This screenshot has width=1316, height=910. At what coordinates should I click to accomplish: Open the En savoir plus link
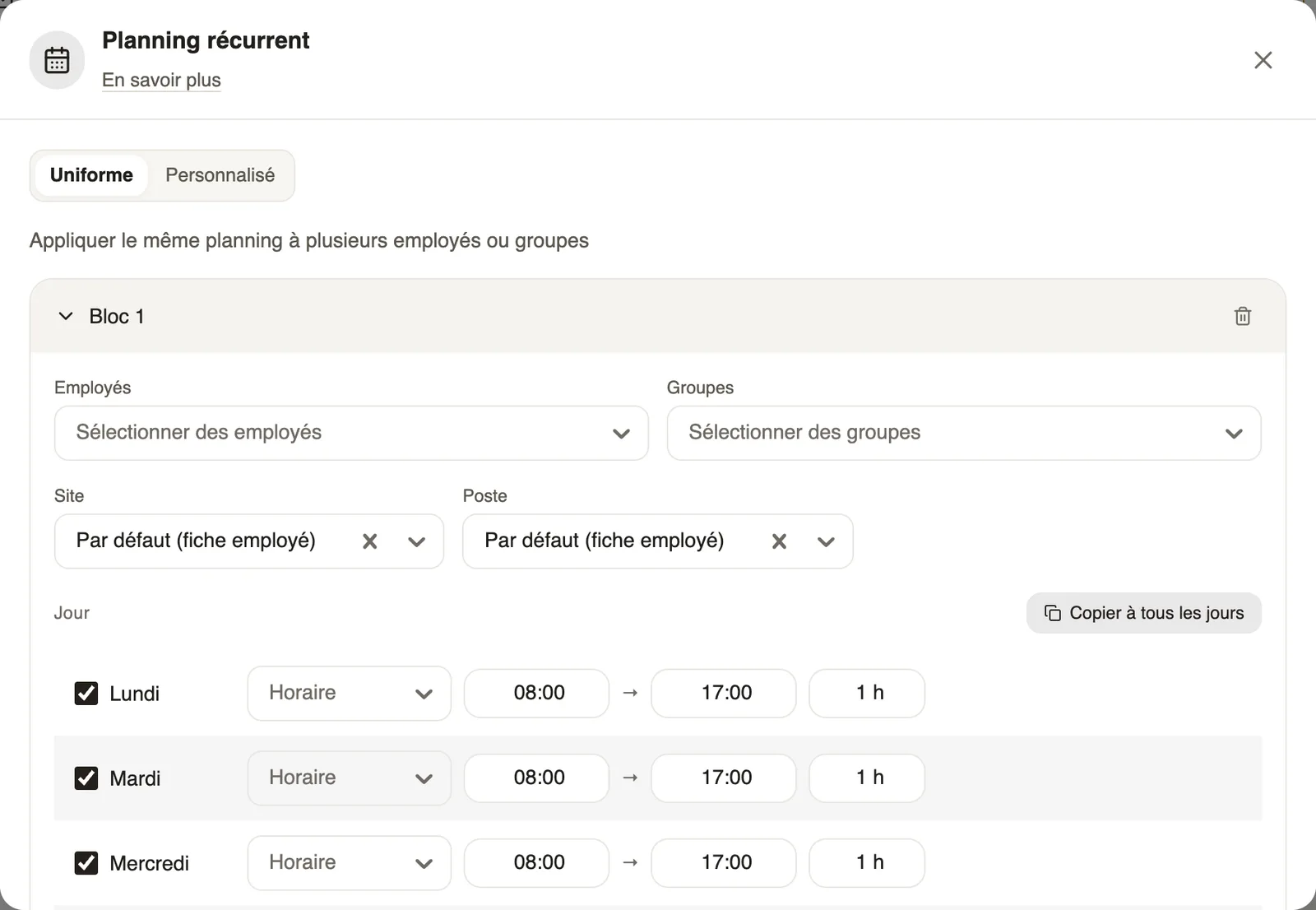pyautogui.click(x=161, y=80)
